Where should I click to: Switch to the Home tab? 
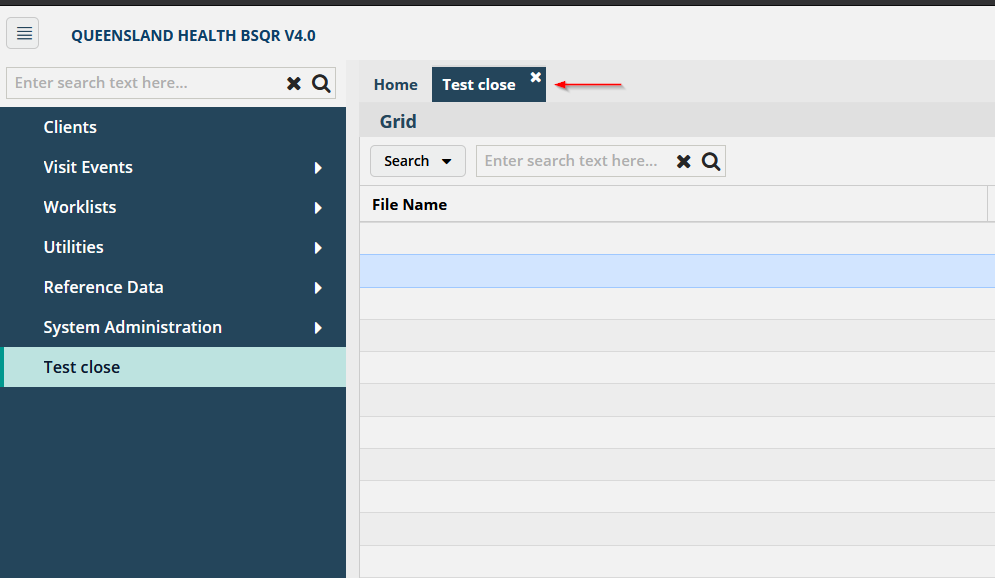point(395,85)
